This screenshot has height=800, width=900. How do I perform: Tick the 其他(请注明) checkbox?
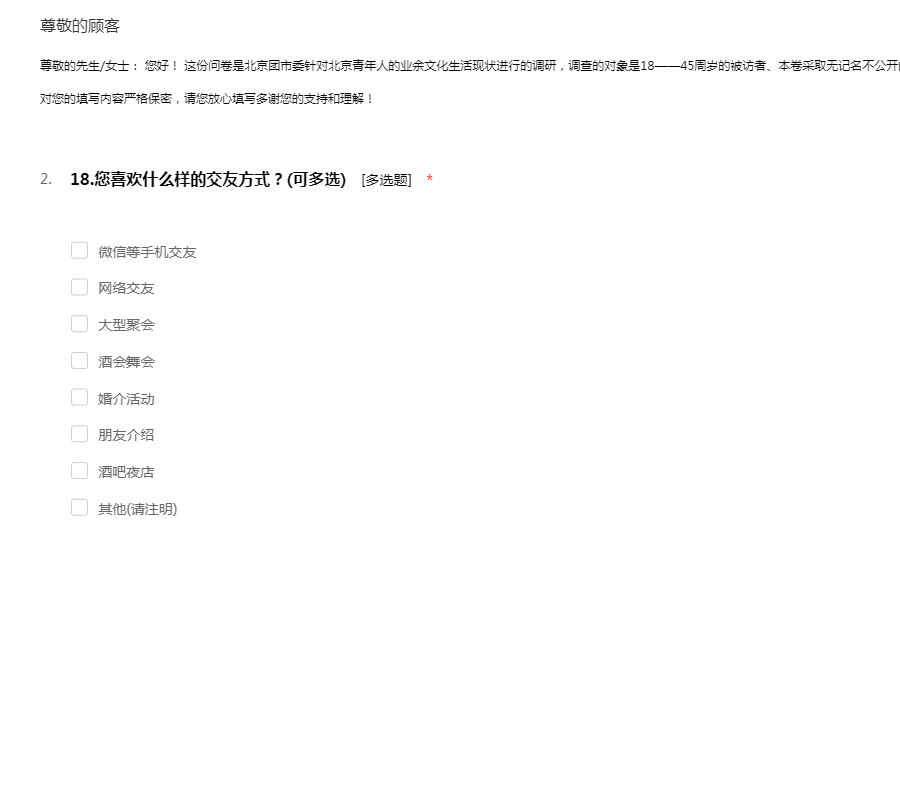tap(79, 508)
